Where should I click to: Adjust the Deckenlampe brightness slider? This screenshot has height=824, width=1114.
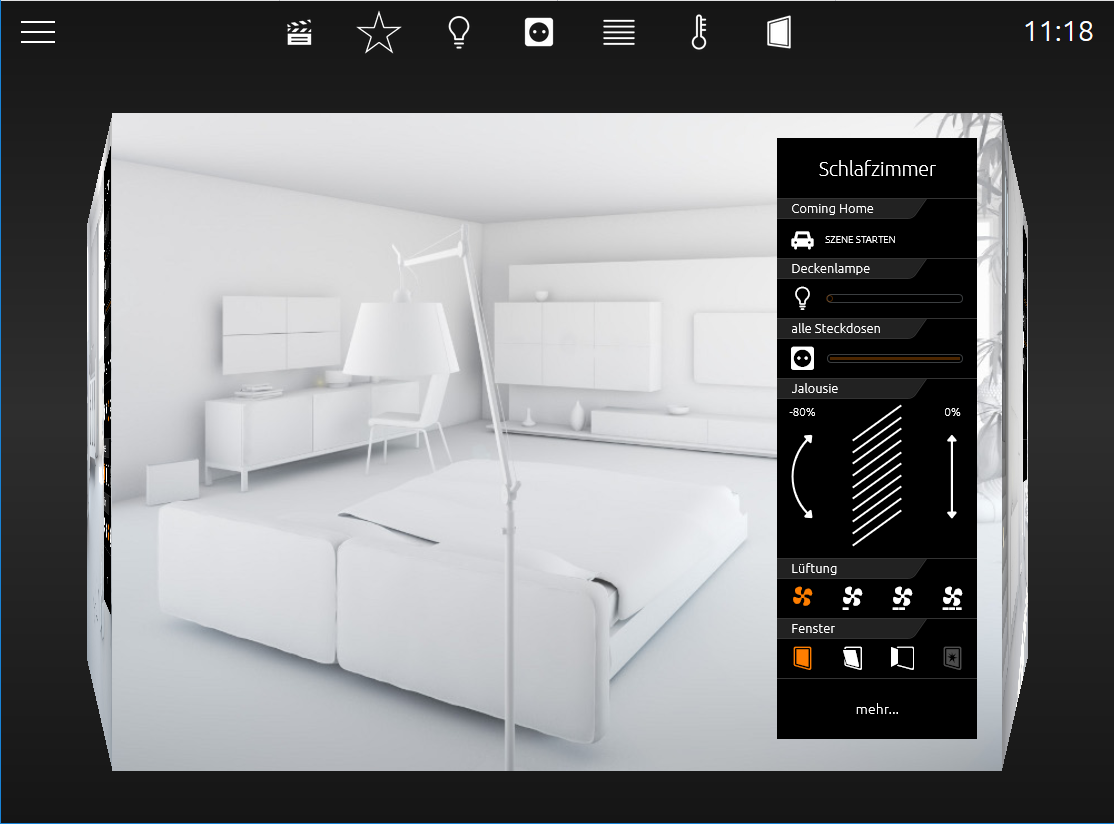pos(894,298)
